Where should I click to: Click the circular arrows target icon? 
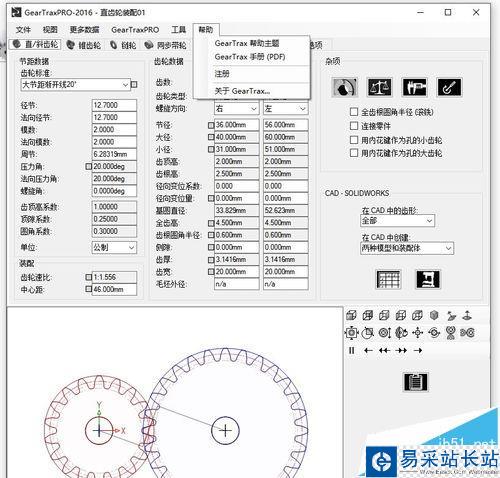click(x=434, y=333)
